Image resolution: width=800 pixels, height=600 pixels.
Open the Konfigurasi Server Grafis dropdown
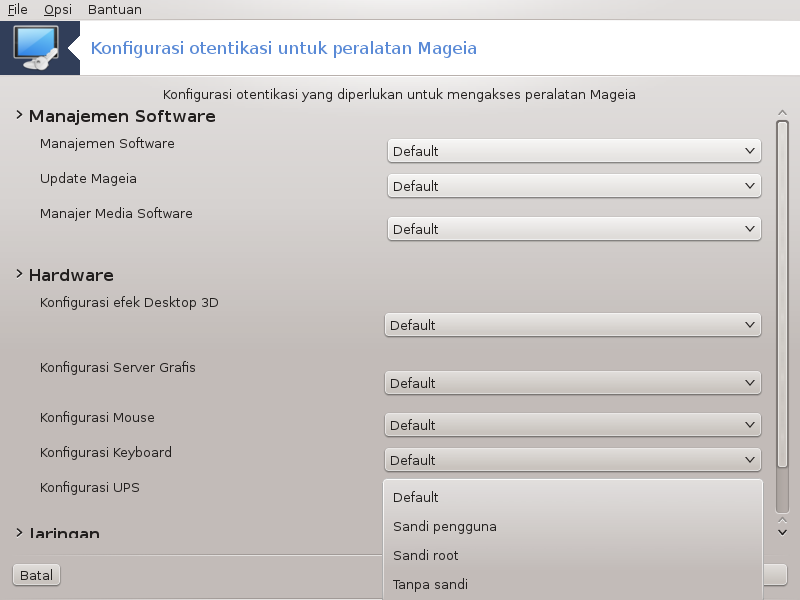(x=572, y=383)
